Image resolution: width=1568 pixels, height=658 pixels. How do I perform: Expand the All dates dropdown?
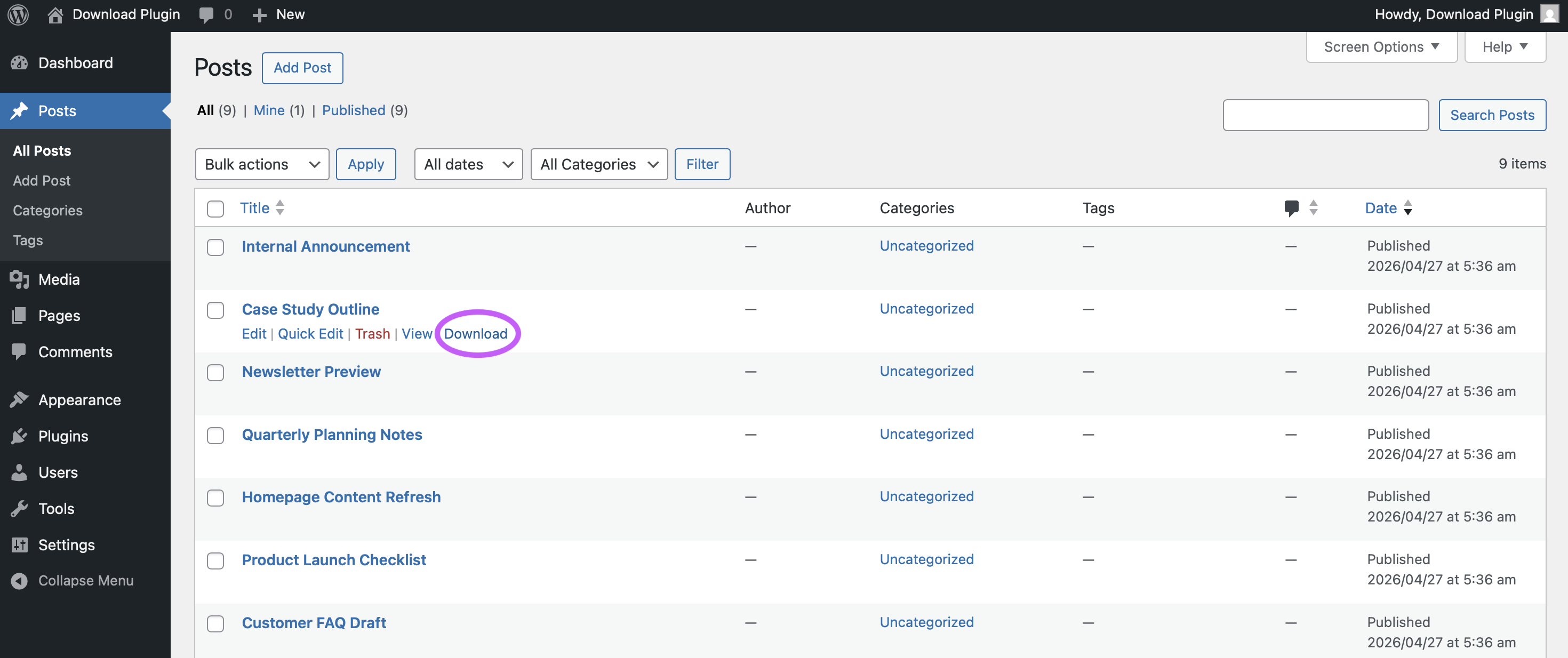click(468, 164)
